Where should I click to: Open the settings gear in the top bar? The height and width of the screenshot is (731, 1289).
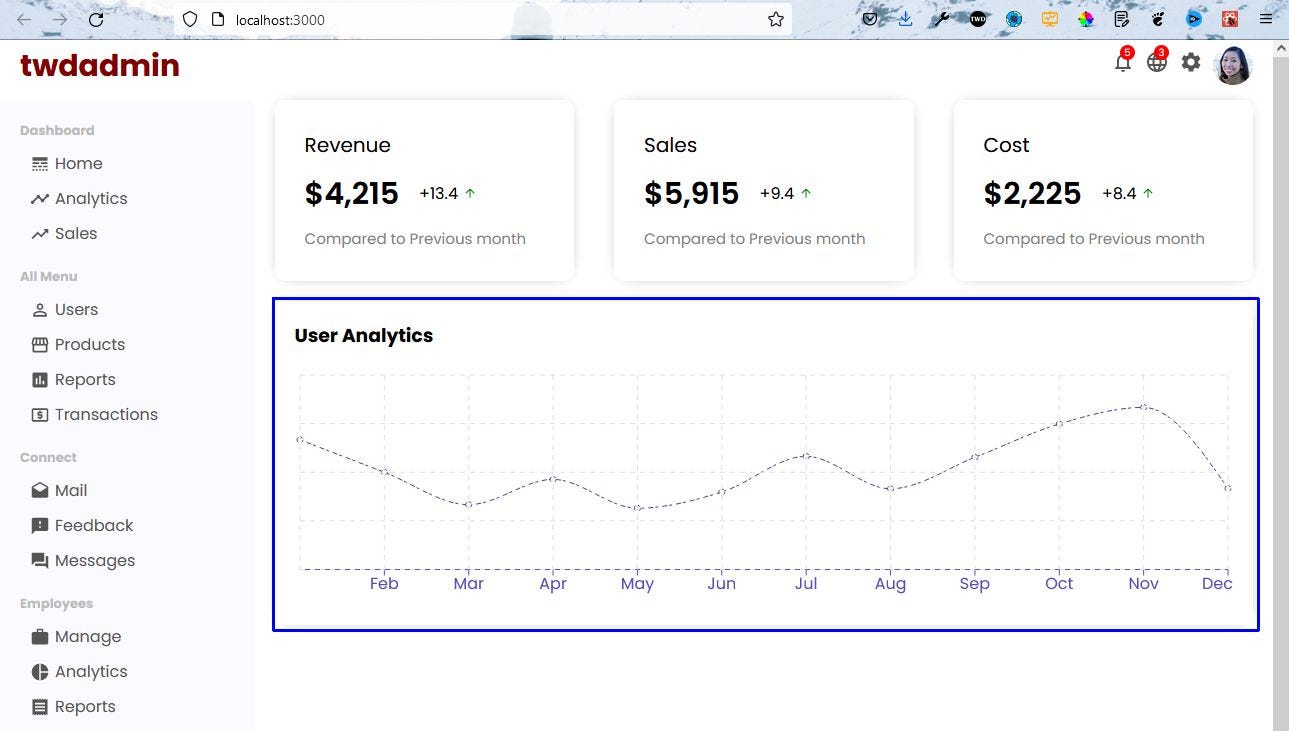pos(1190,62)
